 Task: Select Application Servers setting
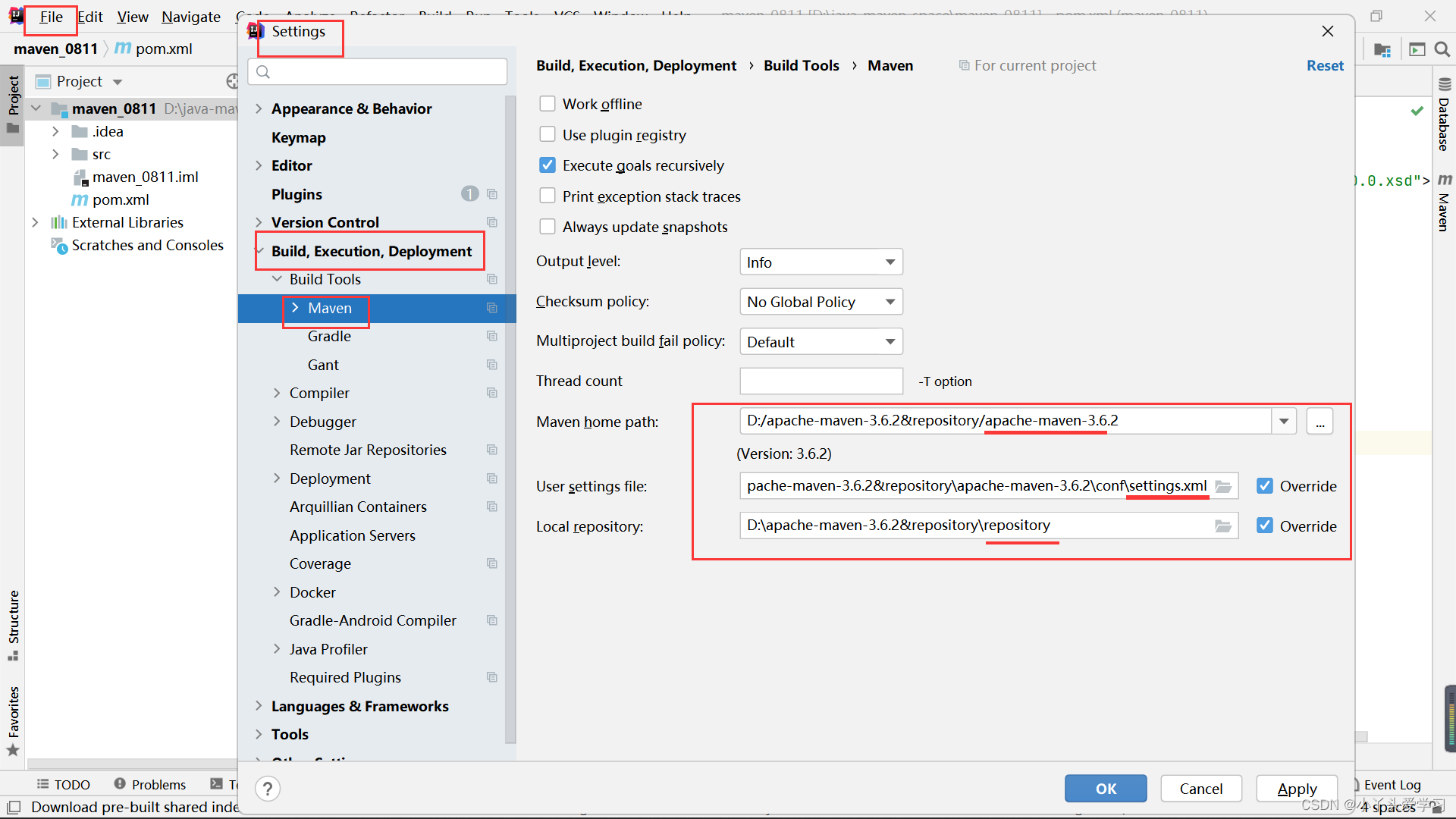pos(353,535)
